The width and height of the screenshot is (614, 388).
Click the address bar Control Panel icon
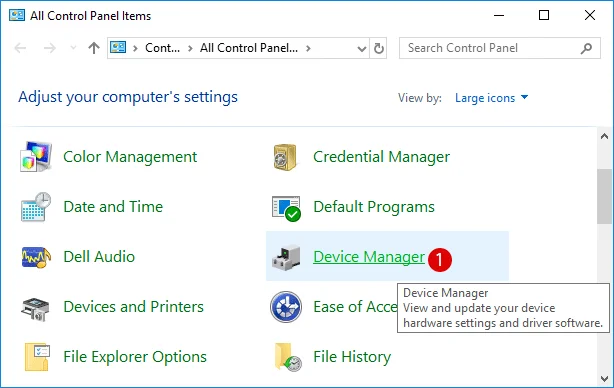(118, 48)
